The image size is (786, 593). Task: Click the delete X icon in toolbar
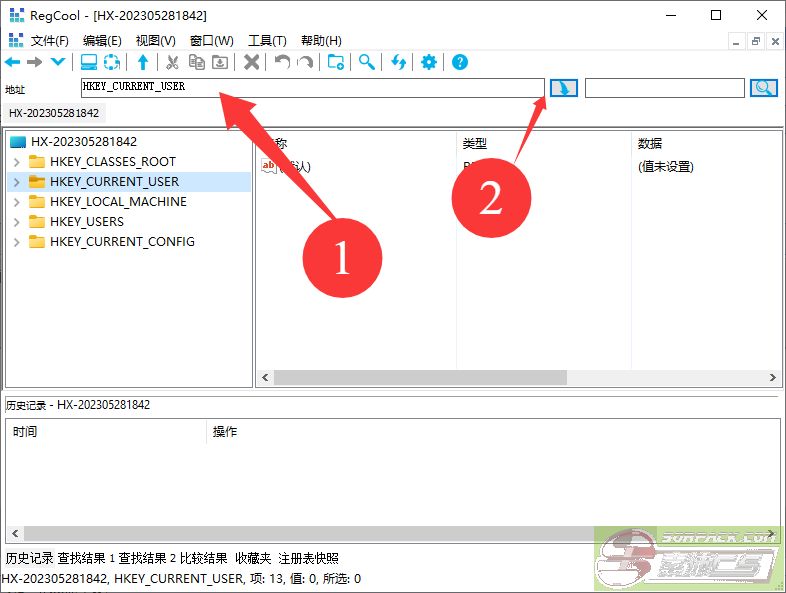pos(252,62)
